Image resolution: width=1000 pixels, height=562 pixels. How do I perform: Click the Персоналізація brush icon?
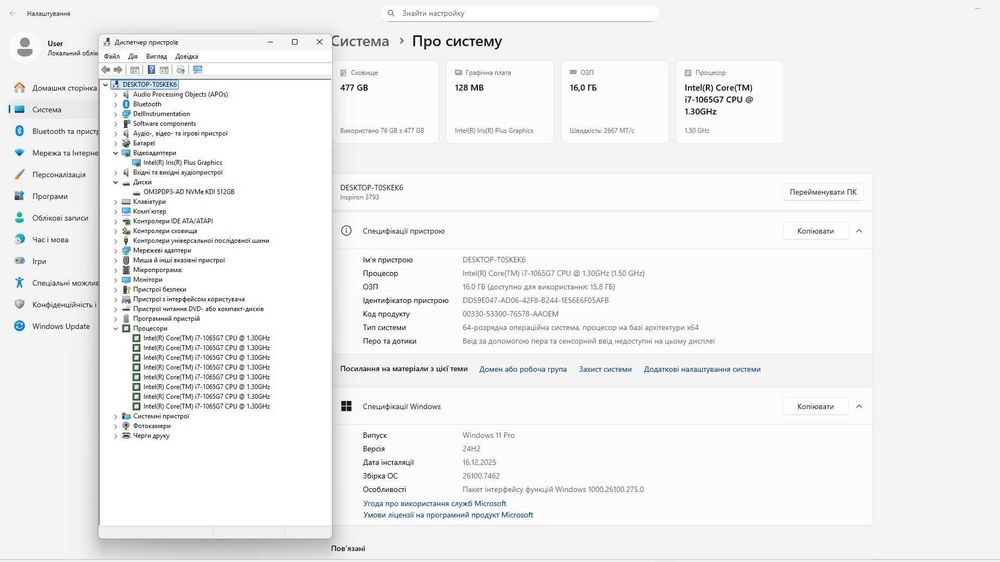[20, 174]
